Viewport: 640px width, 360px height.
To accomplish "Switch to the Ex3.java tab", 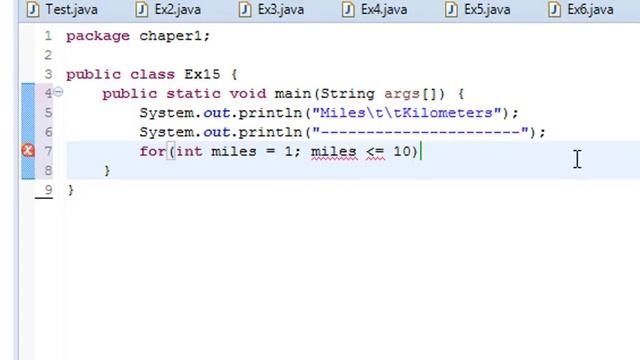I will [271, 9].
